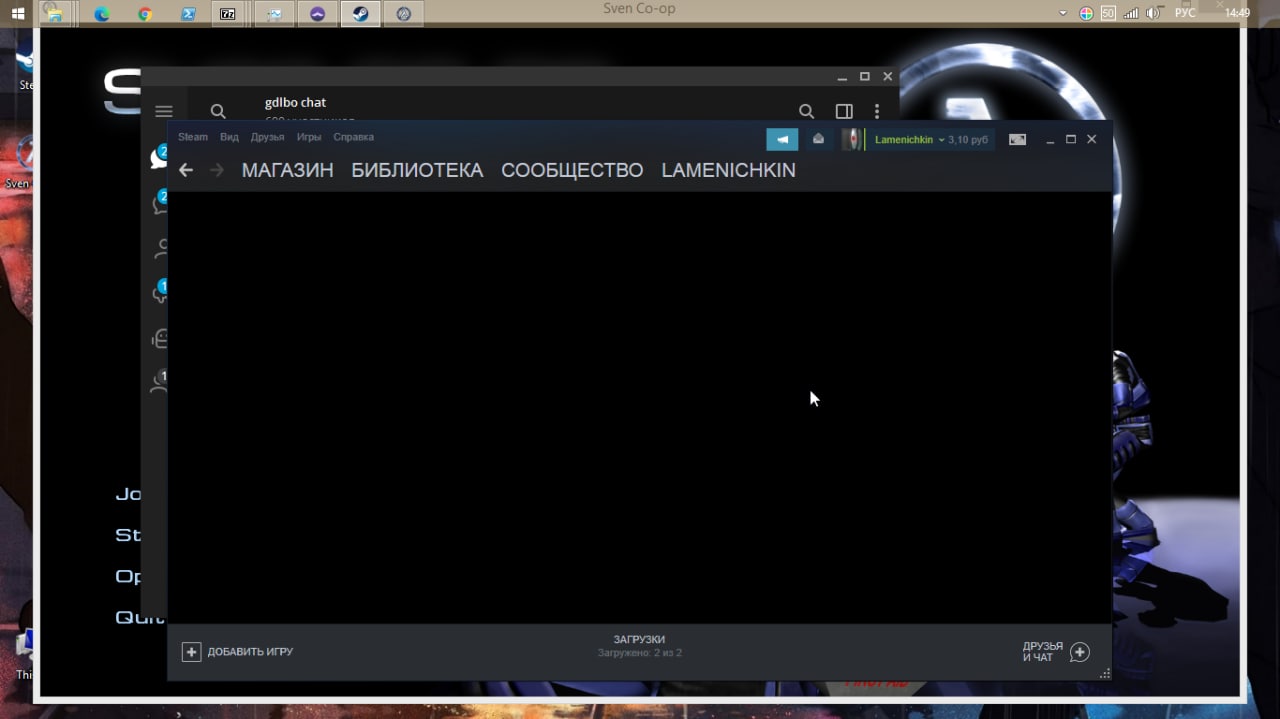
Task: Switch to БИБЛИОТЕКА tab
Action: tap(417, 170)
